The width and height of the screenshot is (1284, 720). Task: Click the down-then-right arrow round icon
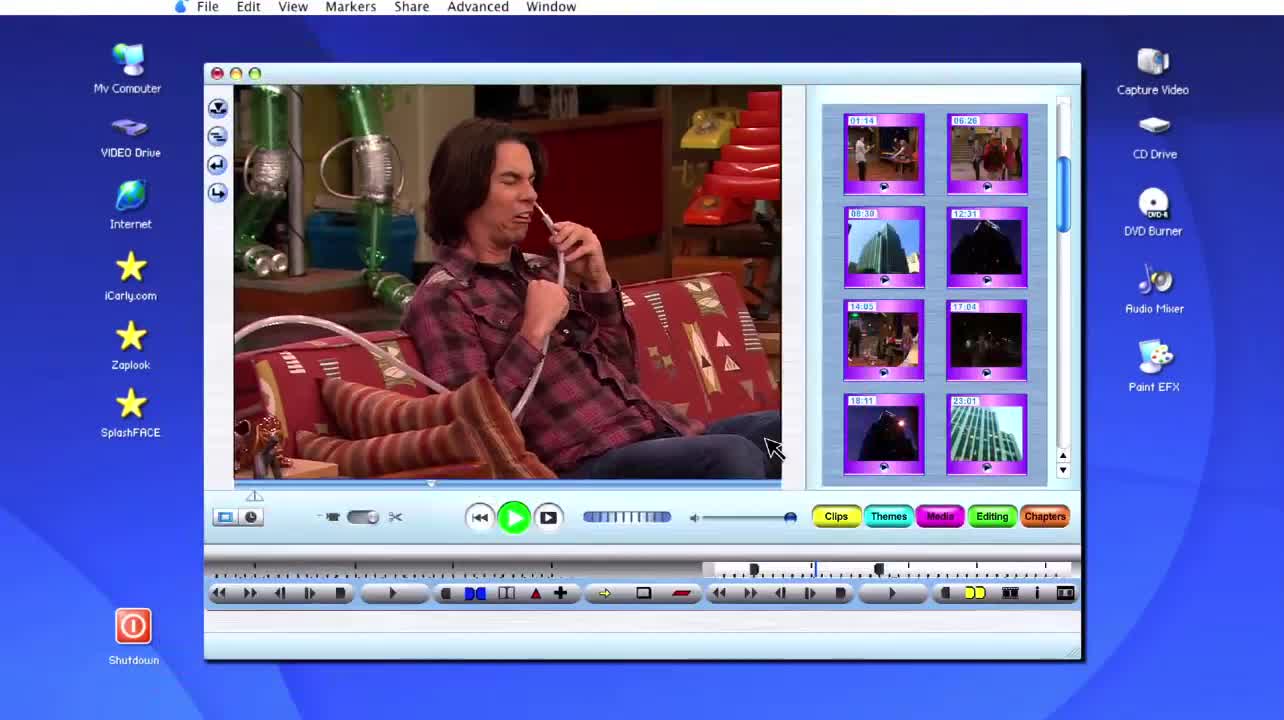click(x=217, y=192)
